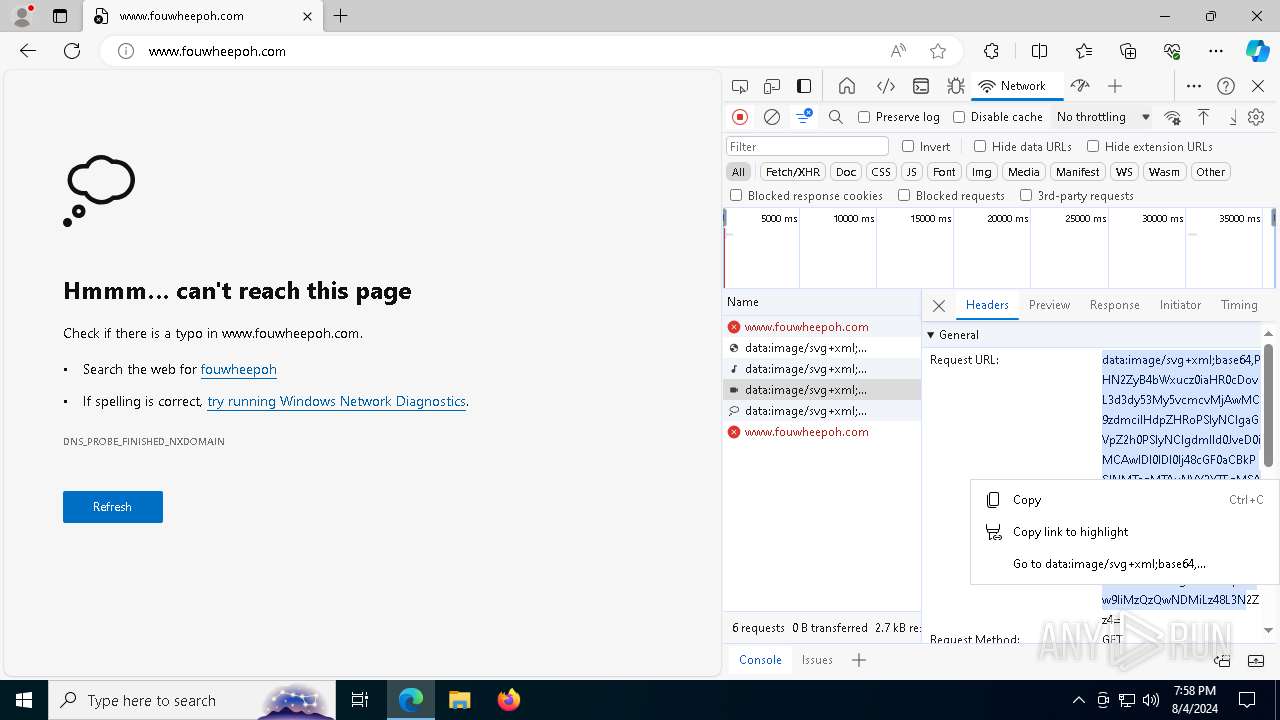Viewport: 1280px width, 720px height.
Task: Switch to the Preview tab
Action: pyautogui.click(x=1049, y=305)
